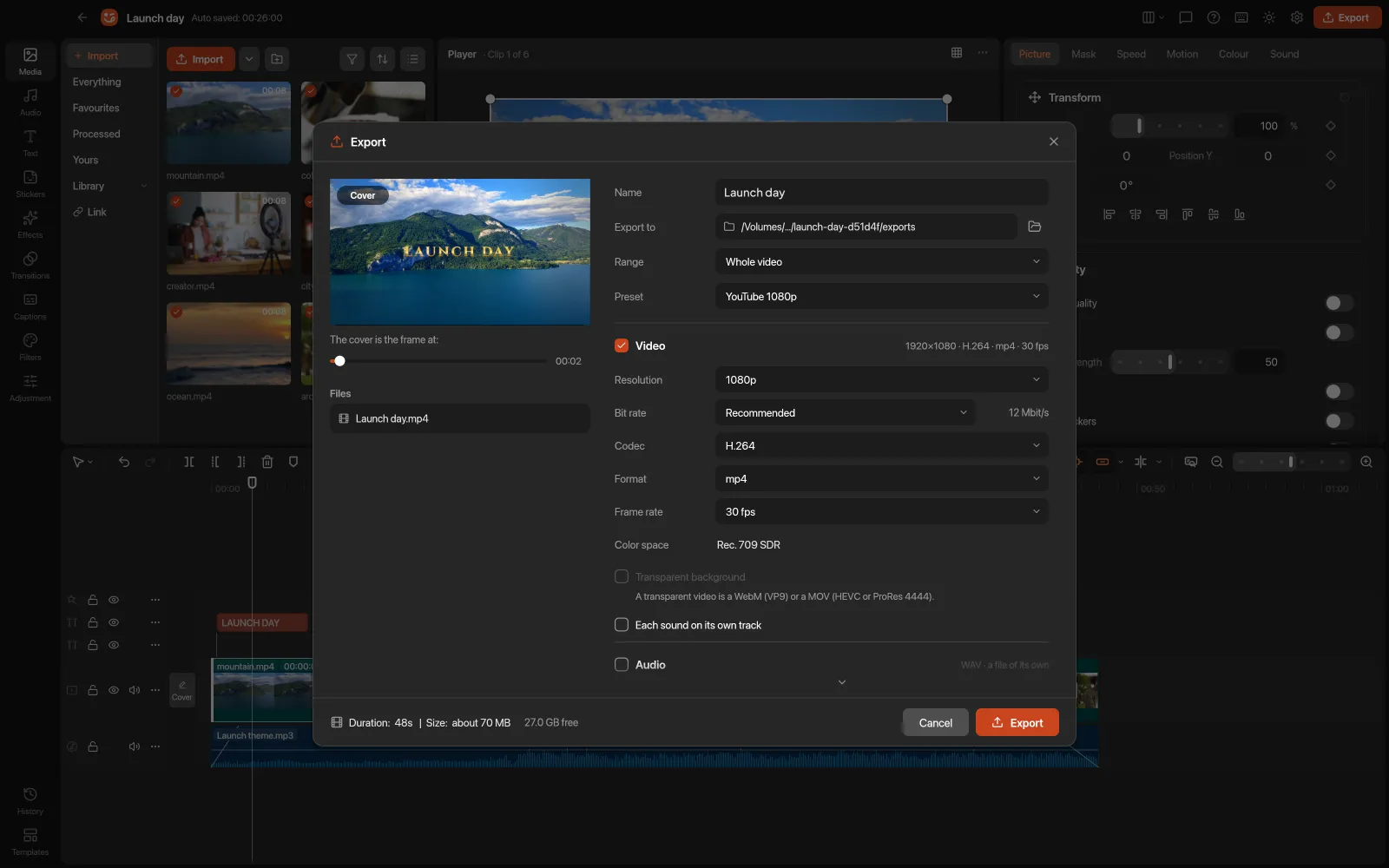Open the Preset dropdown YouTube 1080p
The width and height of the screenshot is (1389, 868).
[x=882, y=296]
